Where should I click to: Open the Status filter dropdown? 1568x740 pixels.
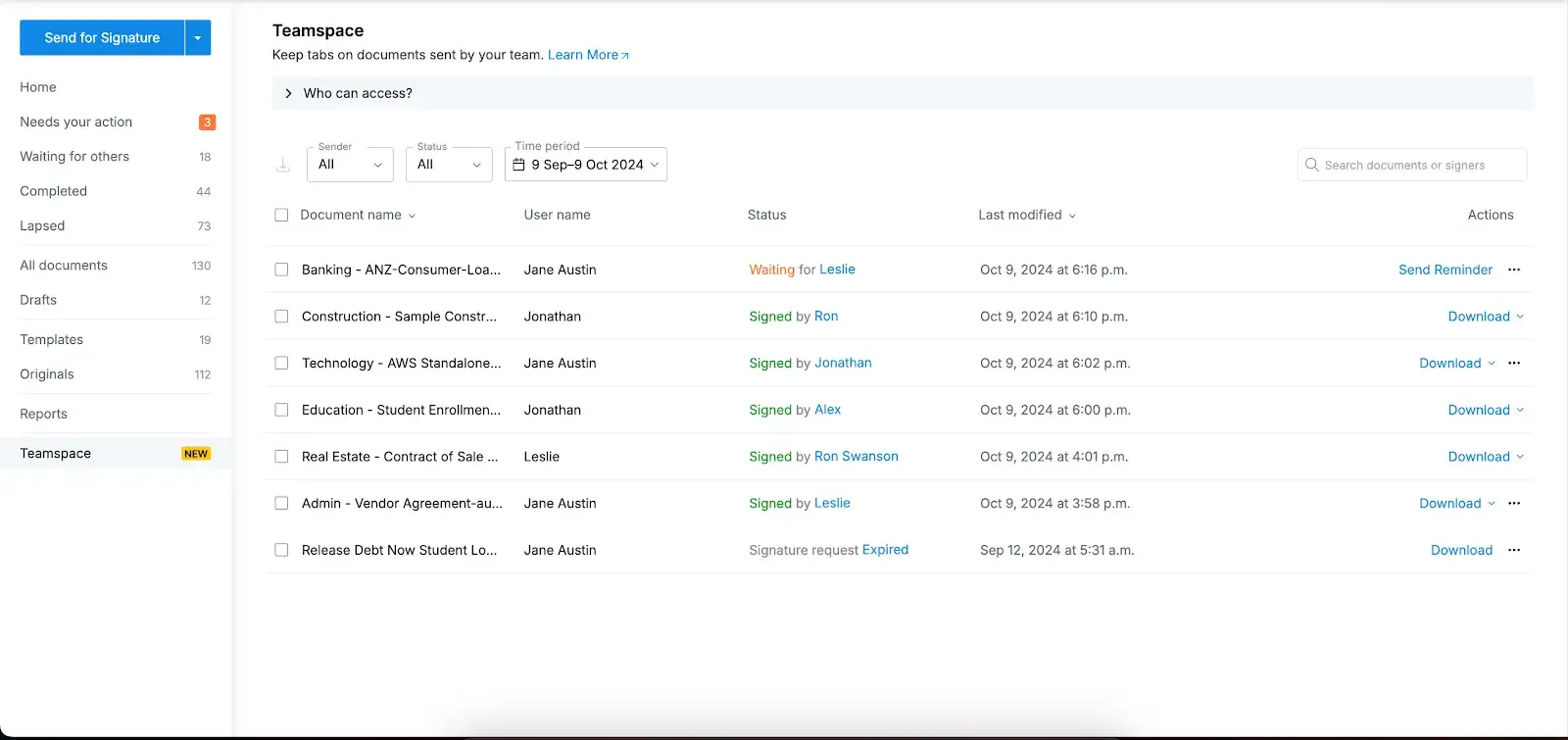(449, 165)
